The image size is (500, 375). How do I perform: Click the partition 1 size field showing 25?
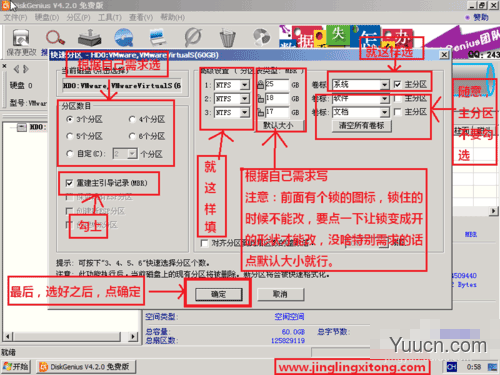(x=277, y=85)
